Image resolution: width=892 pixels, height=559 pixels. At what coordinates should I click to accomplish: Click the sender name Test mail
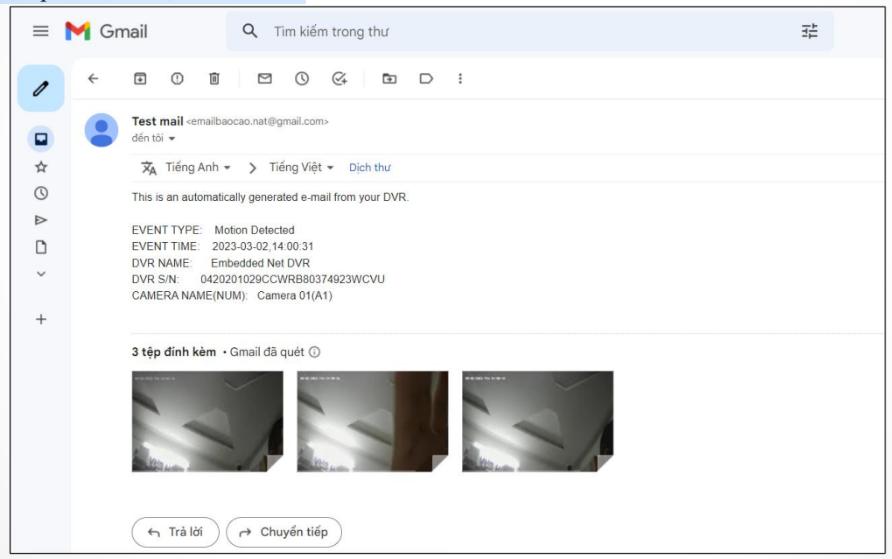click(158, 121)
